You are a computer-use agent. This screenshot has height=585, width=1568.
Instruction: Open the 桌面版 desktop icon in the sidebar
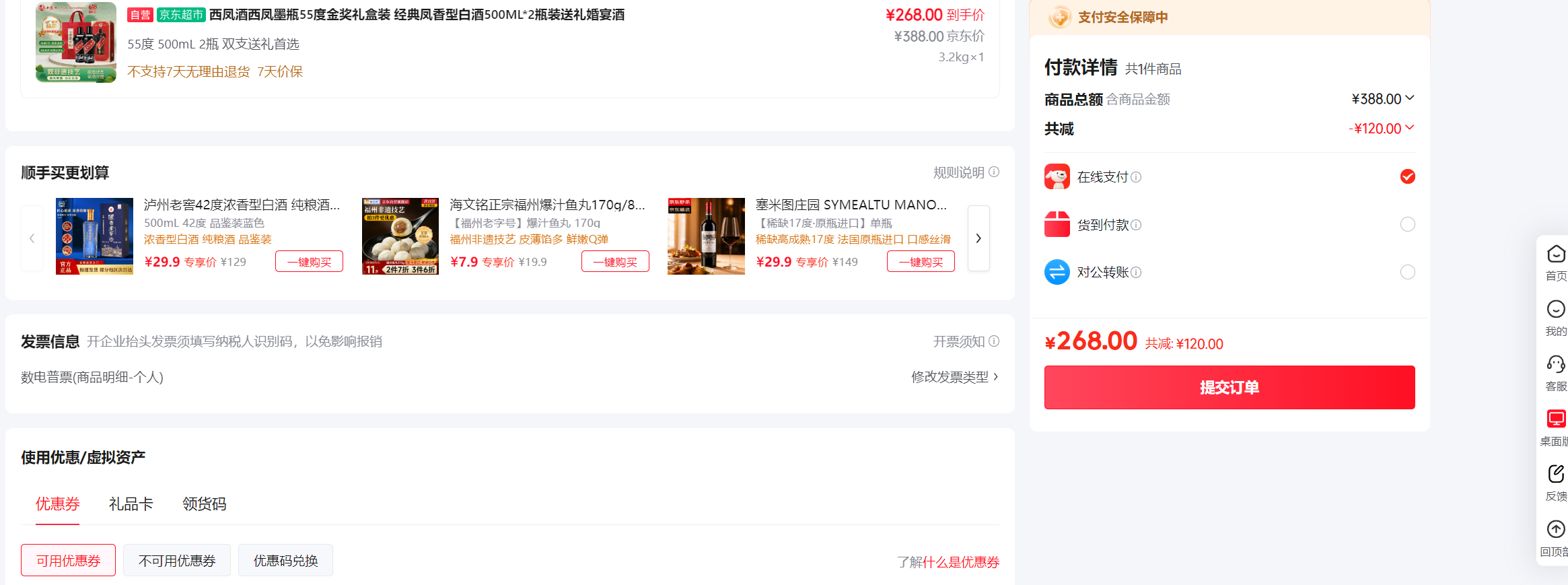pyautogui.click(x=1556, y=419)
